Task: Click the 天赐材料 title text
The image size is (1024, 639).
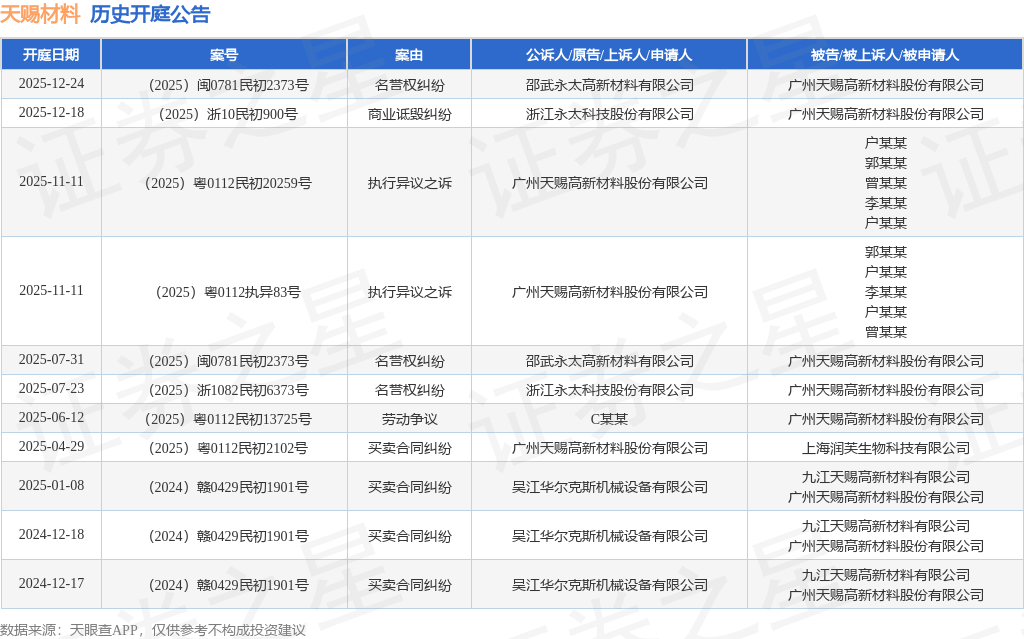Action: point(40,14)
